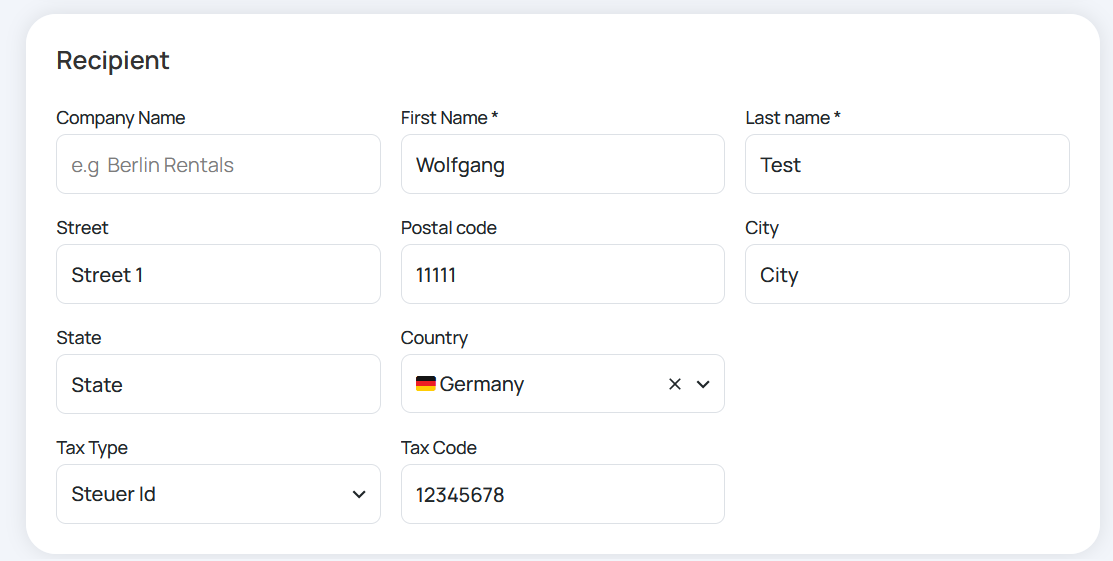Click the "Country" field label

pos(434,338)
